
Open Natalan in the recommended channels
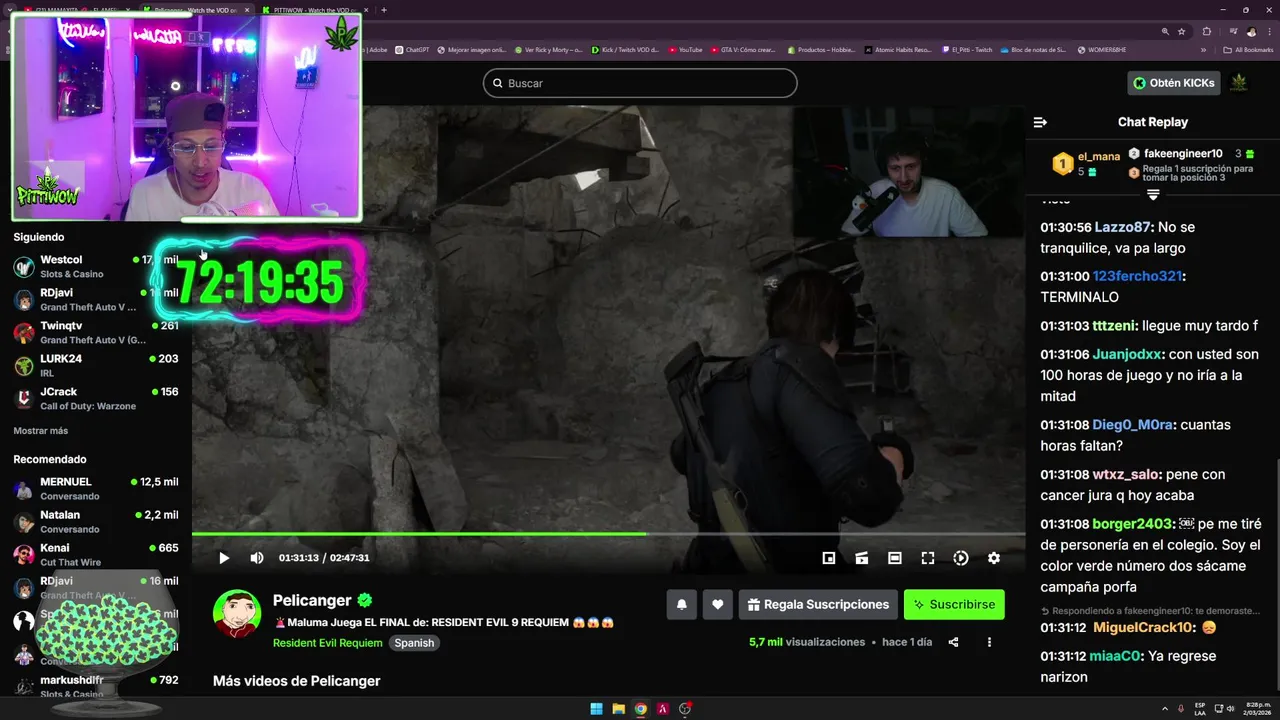point(96,521)
